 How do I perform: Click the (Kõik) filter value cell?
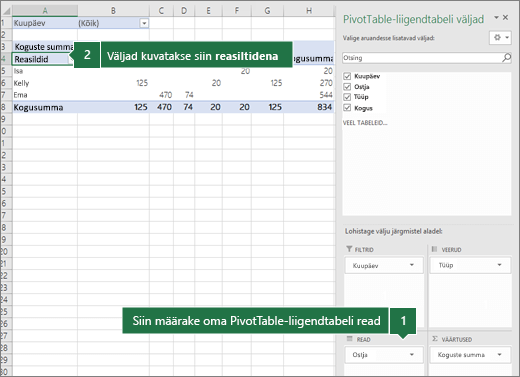coord(109,23)
